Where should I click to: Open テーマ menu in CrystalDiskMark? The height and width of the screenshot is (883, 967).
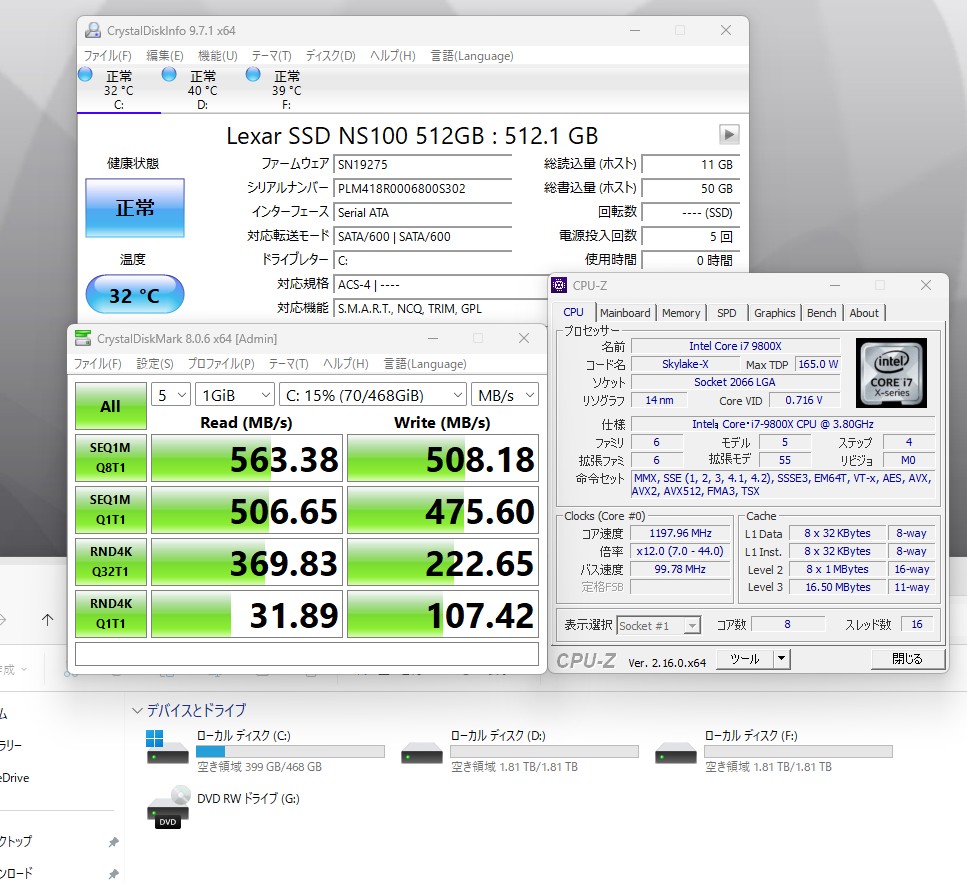289,363
